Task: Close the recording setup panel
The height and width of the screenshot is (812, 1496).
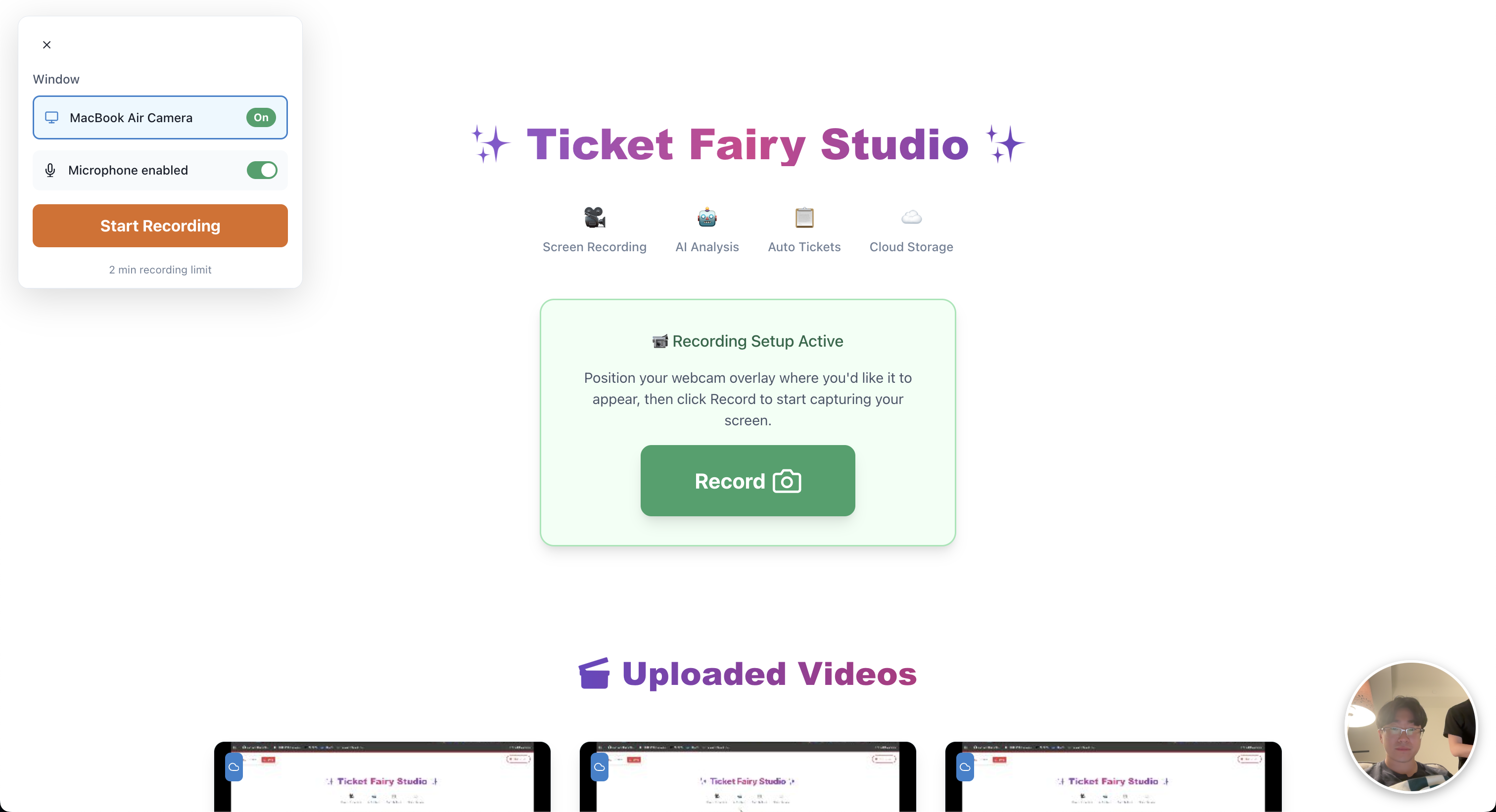Action: 47,45
